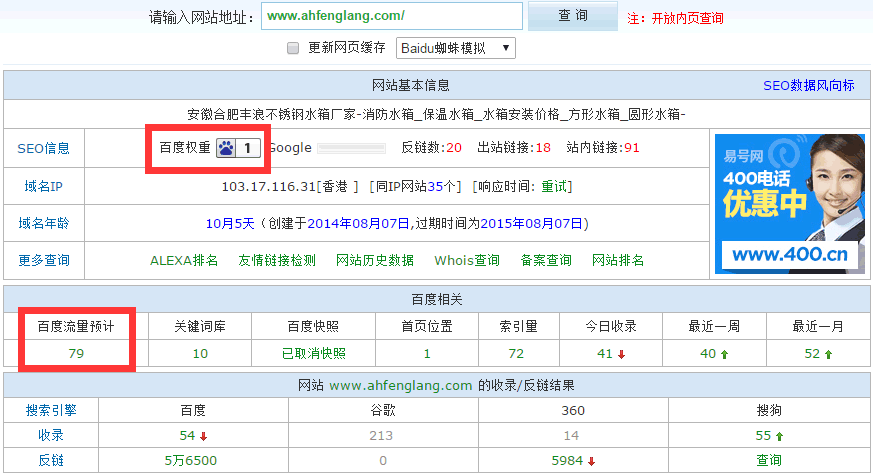Open the 网站排名 link

coord(617,260)
